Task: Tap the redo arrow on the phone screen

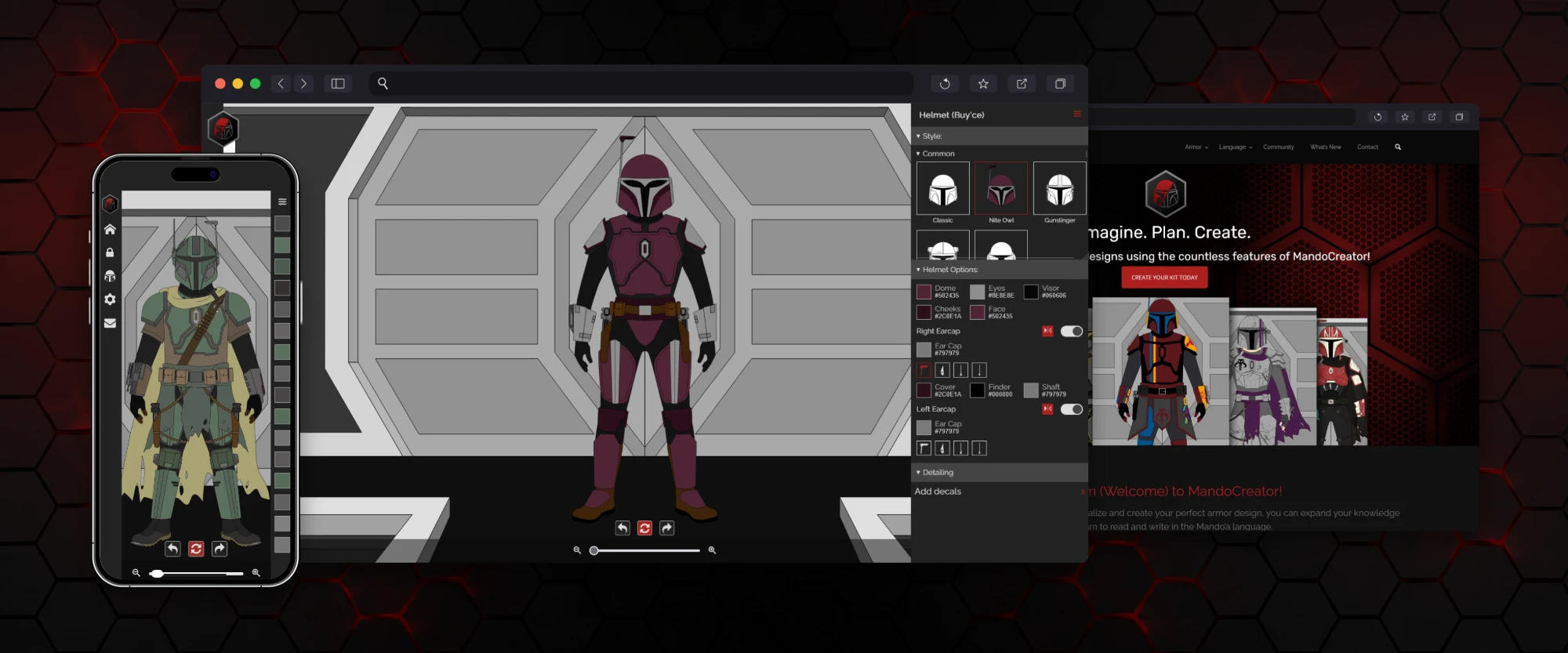Action: click(220, 549)
